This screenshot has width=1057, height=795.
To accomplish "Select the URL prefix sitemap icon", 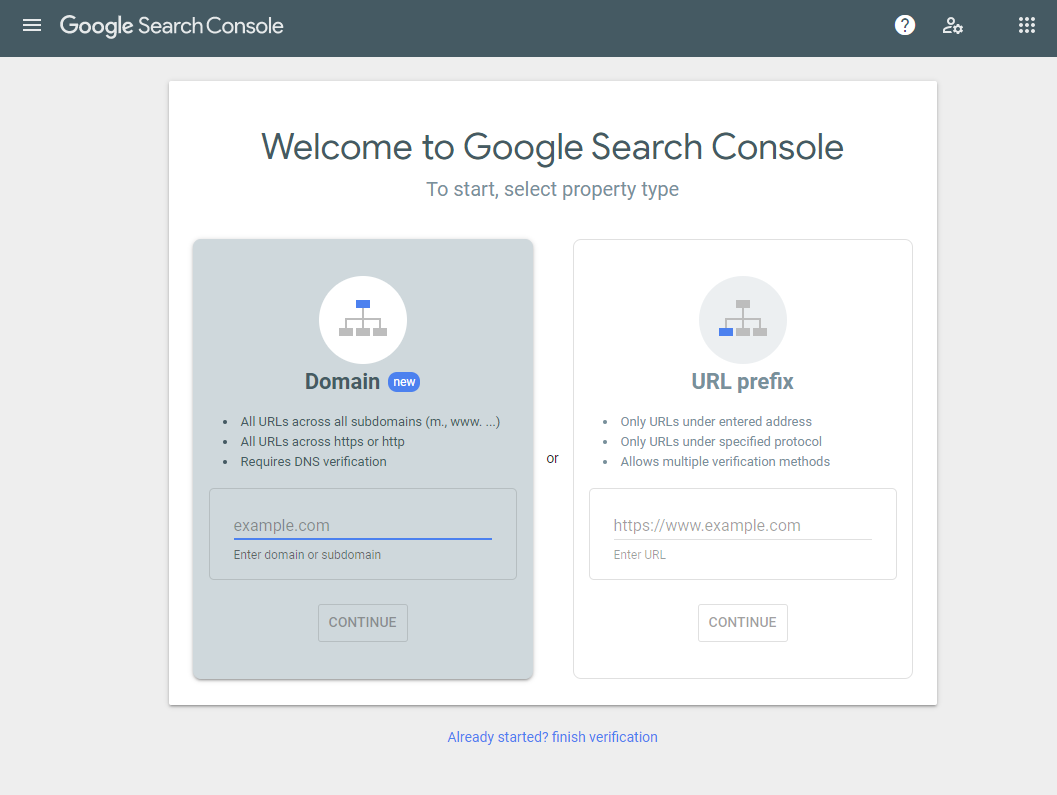I will click(742, 320).
